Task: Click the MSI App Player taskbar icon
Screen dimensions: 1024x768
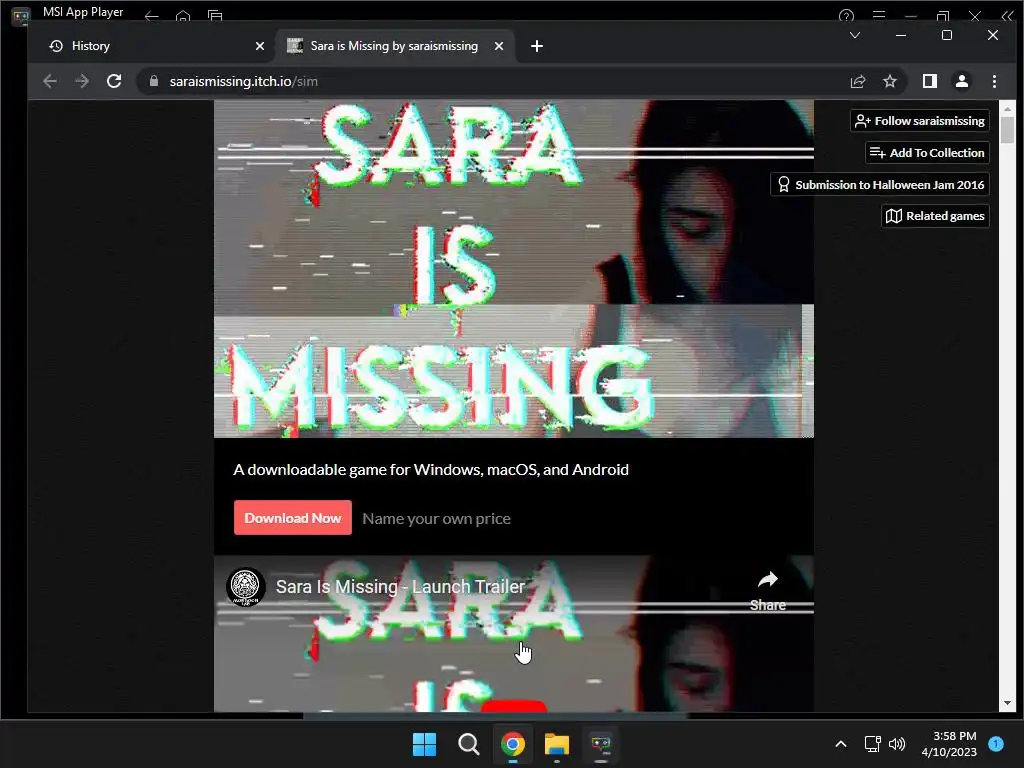Action: 601,744
